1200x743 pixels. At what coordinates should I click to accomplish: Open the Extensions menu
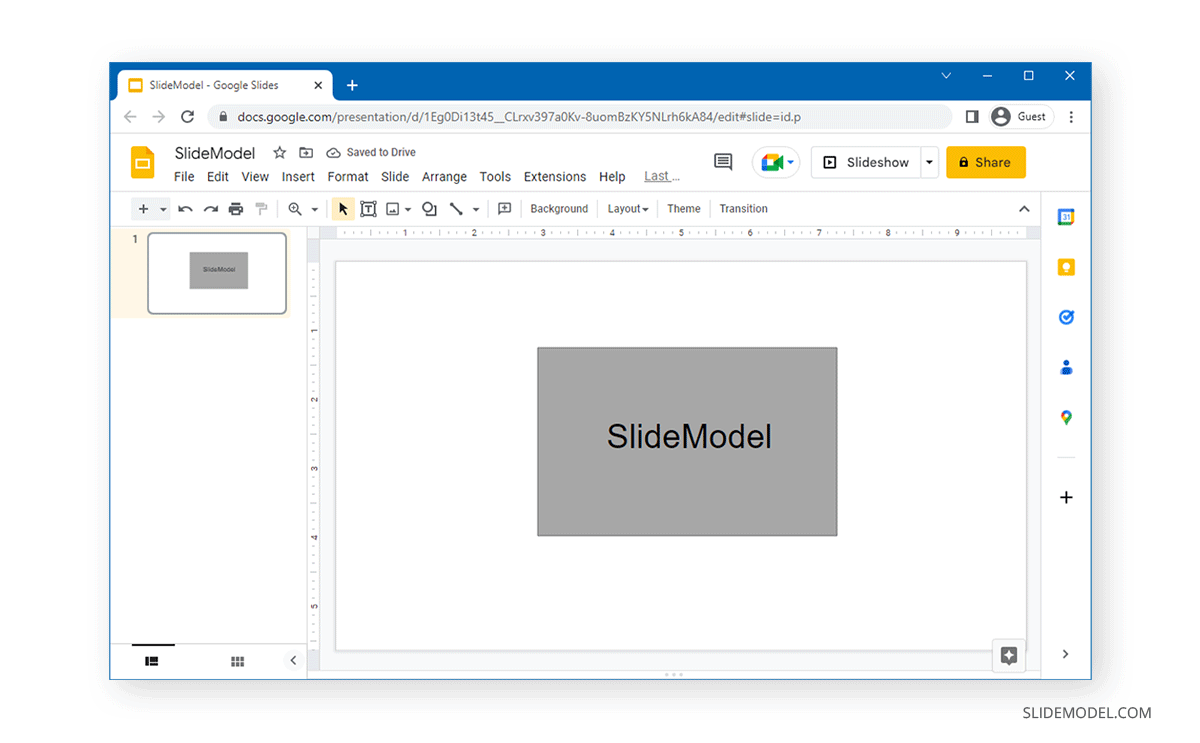(554, 176)
